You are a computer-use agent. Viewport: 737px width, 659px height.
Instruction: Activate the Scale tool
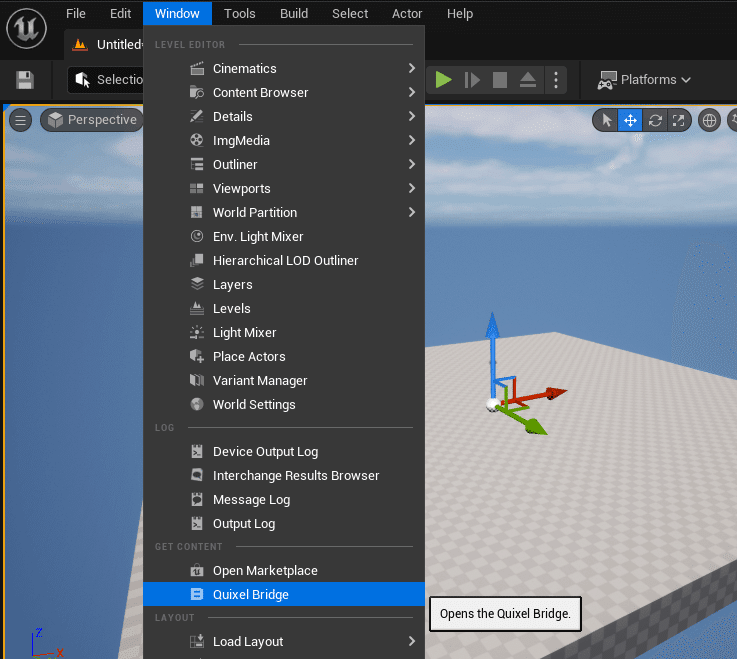[x=679, y=120]
